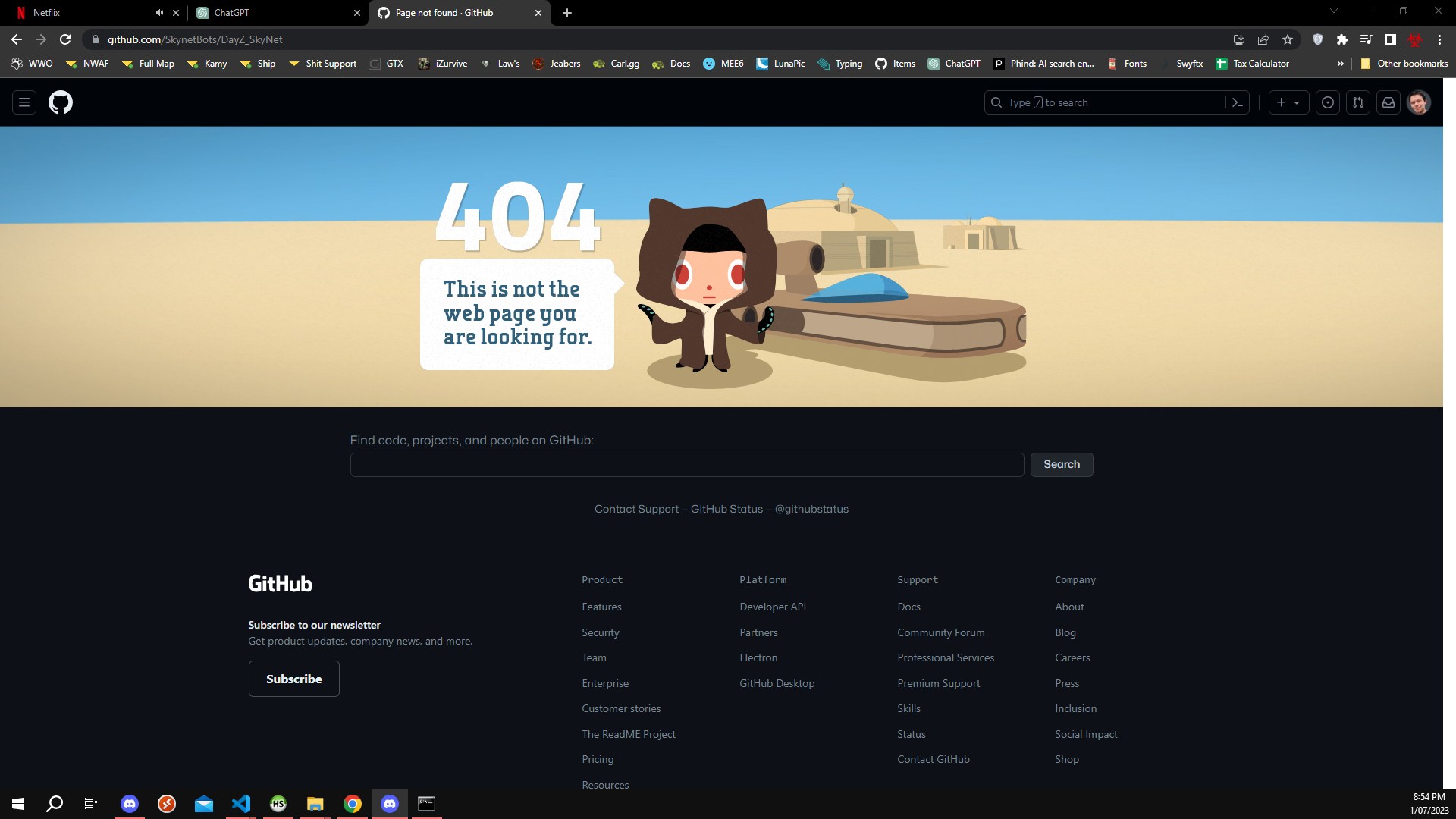Open the Chrome three-dot menu

tap(1439, 39)
